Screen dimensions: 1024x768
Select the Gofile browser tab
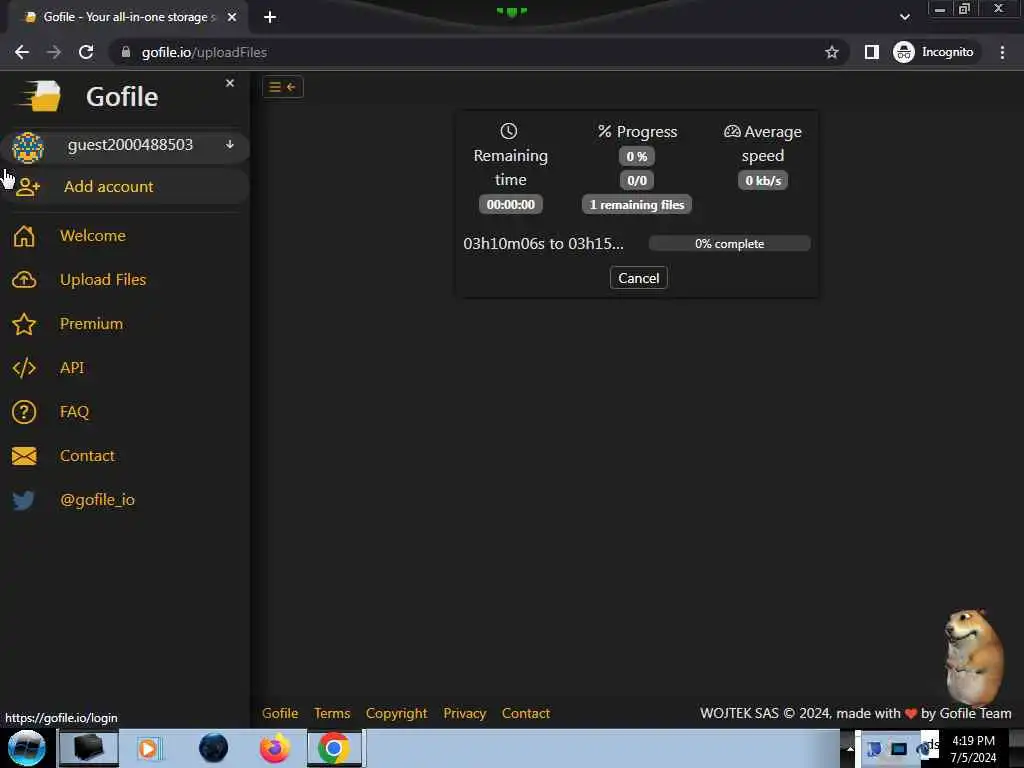127,17
